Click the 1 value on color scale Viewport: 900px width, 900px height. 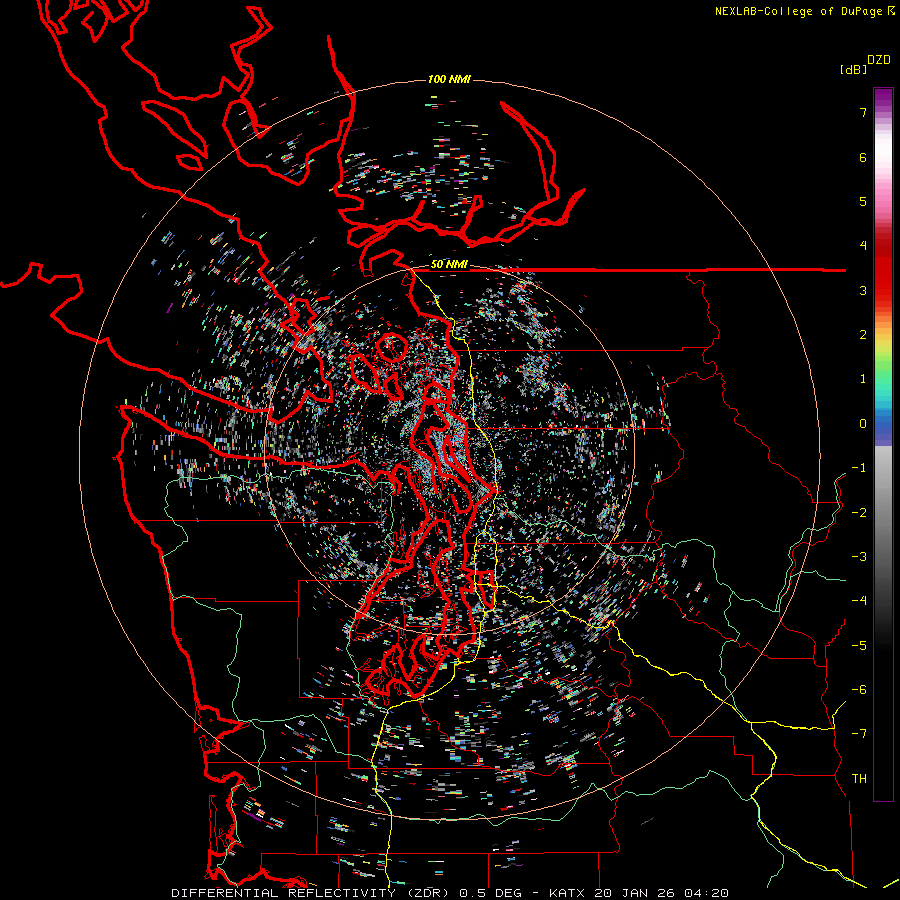pyautogui.click(x=863, y=379)
